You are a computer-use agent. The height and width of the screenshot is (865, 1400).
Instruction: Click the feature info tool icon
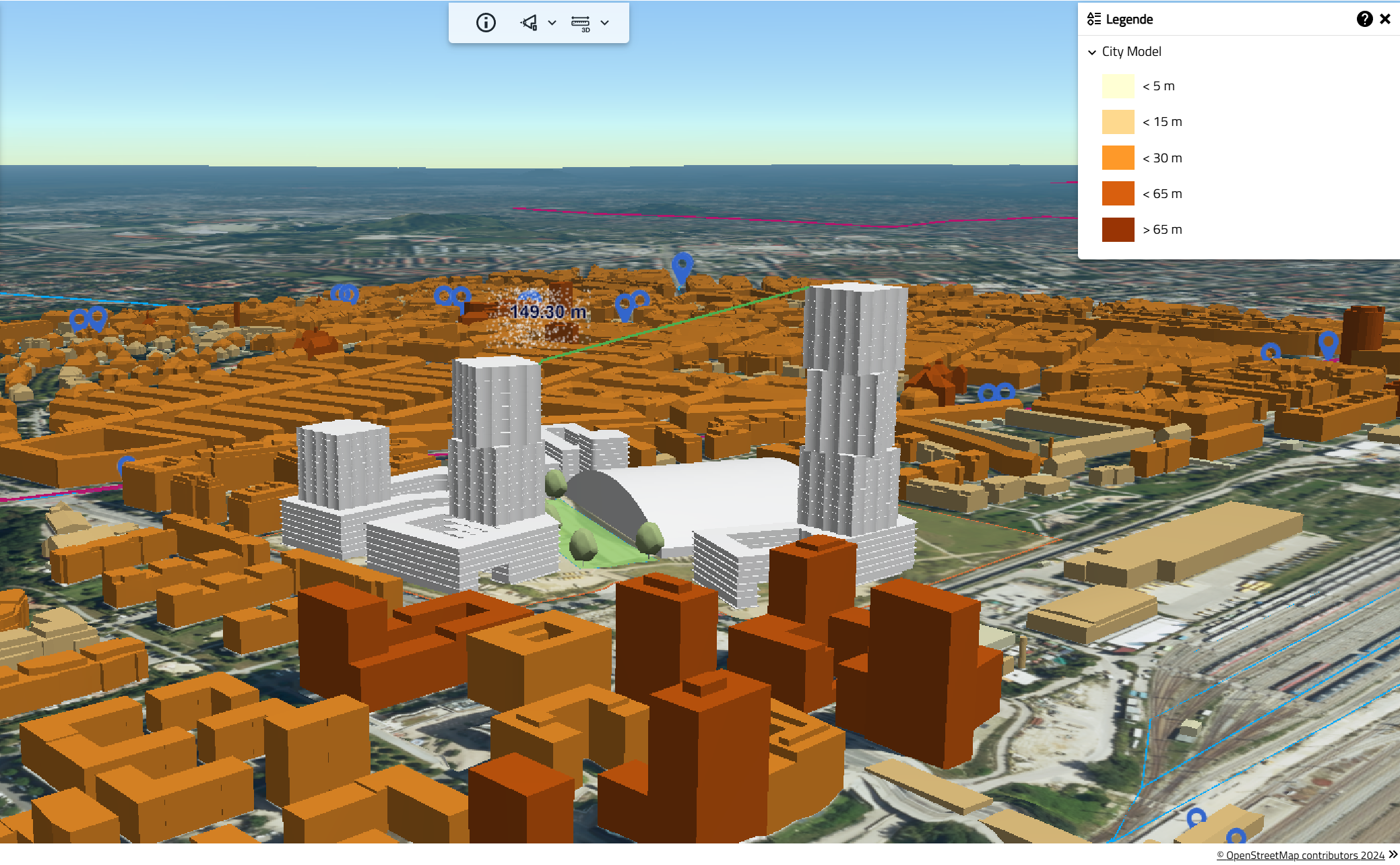486,23
